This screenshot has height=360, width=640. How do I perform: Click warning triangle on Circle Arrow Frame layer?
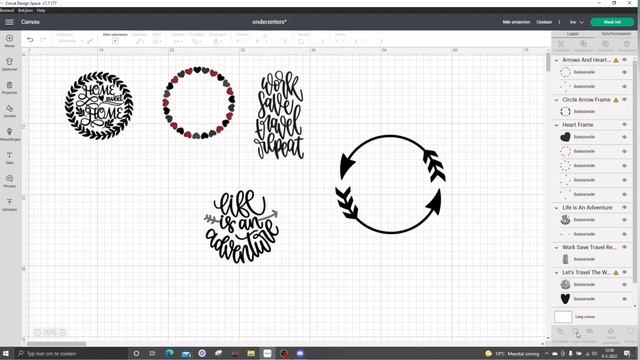point(616,100)
